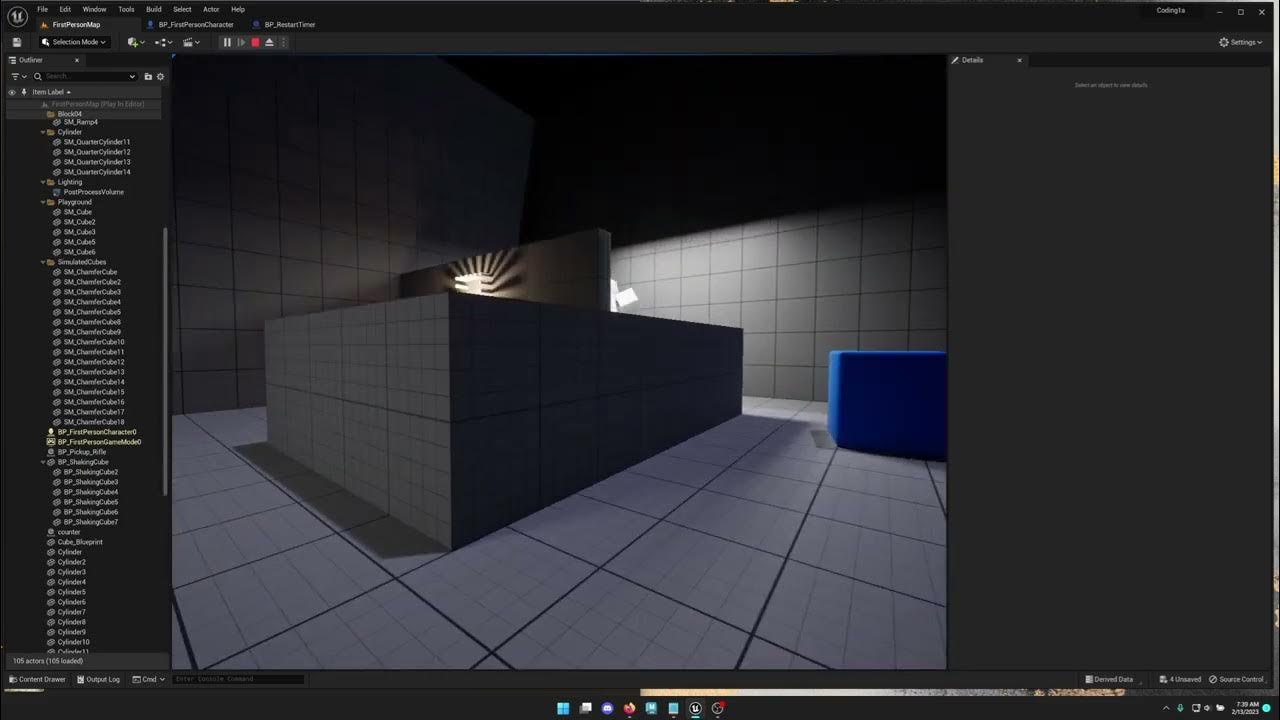Click the SM_ChamferCube18 mesh icon

pos(57,422)
